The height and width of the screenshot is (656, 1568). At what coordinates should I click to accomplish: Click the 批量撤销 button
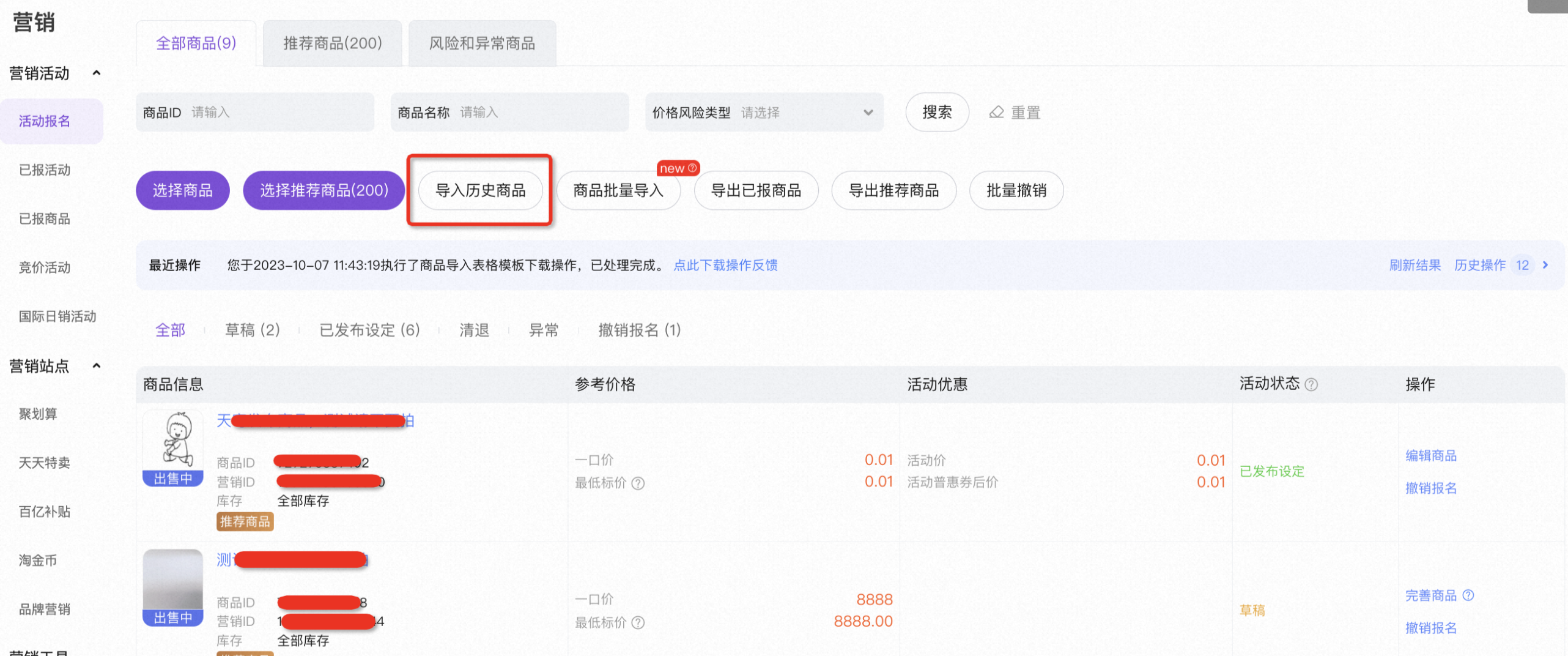coord(1016,190)
